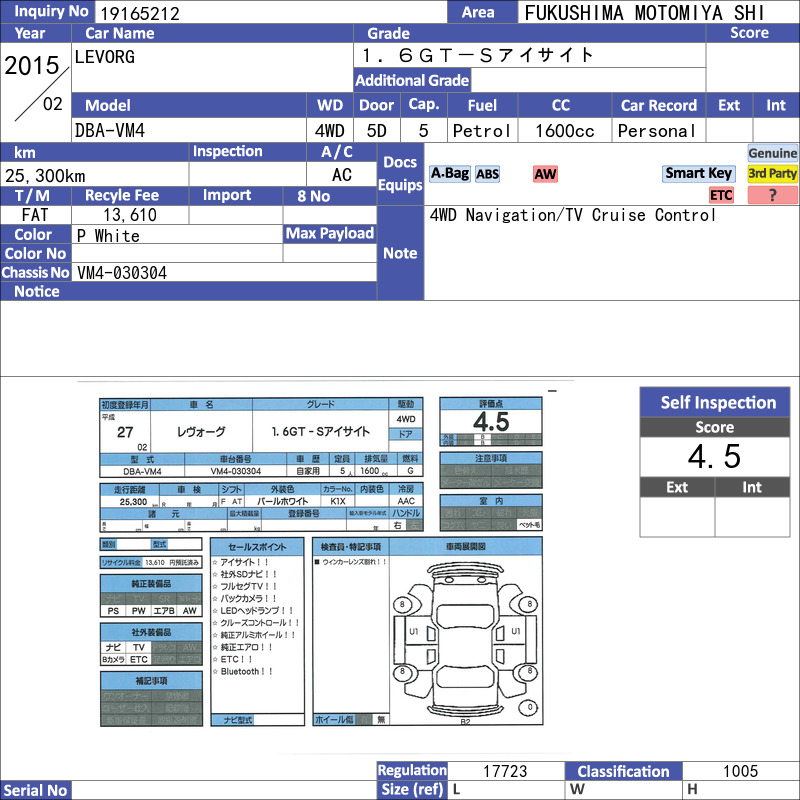800x800 pixels.
Task: Click the 1600cc displacement value
Action: (x=564, y=131)
